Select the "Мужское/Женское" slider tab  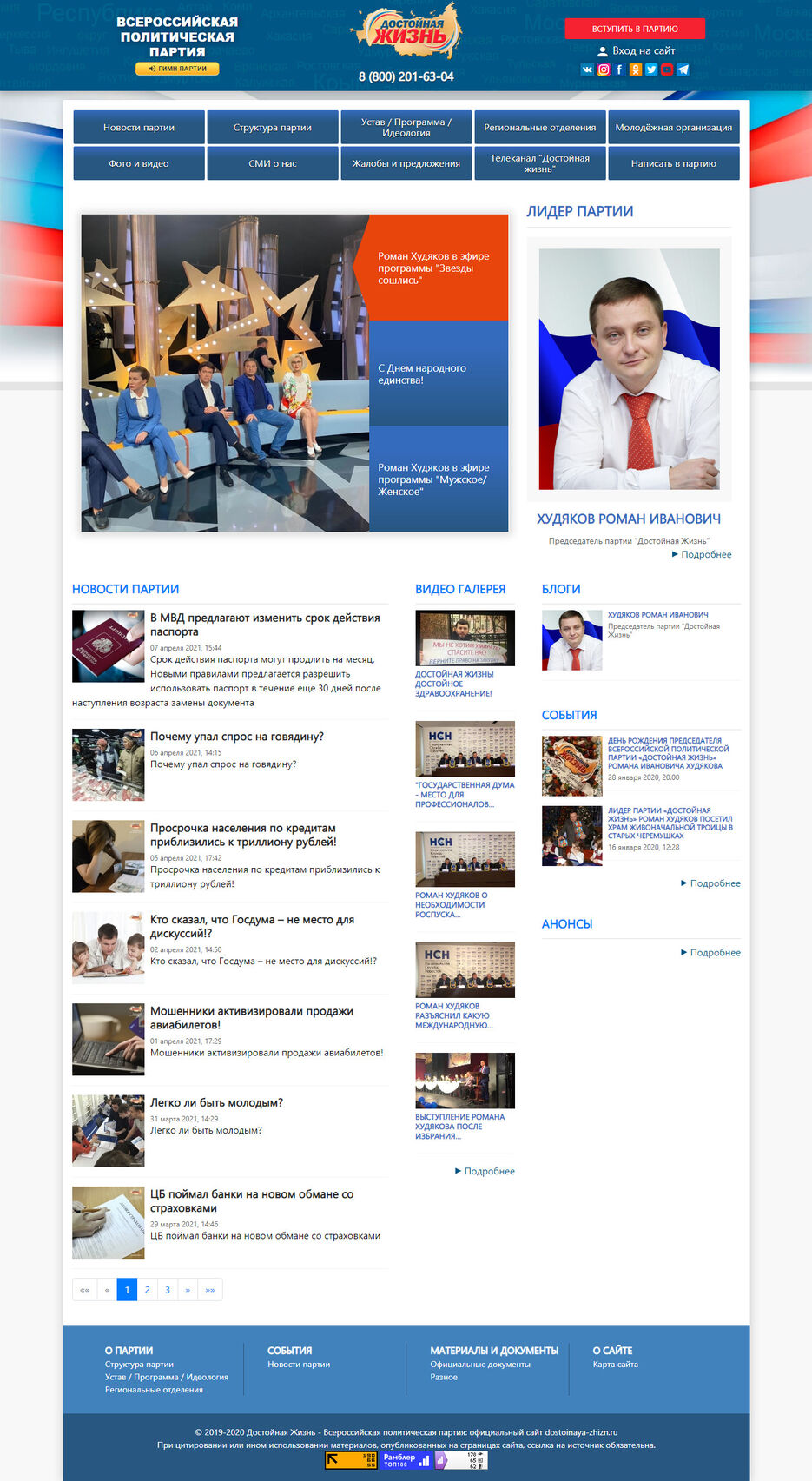click(439, 479)
